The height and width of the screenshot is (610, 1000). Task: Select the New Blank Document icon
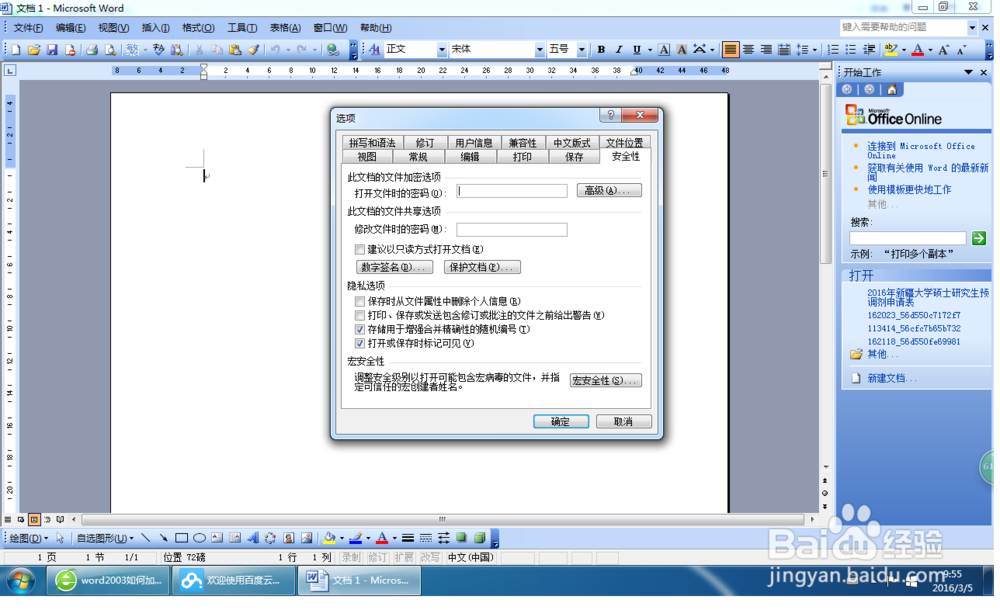pyautogui.click(x=14, y=49)
